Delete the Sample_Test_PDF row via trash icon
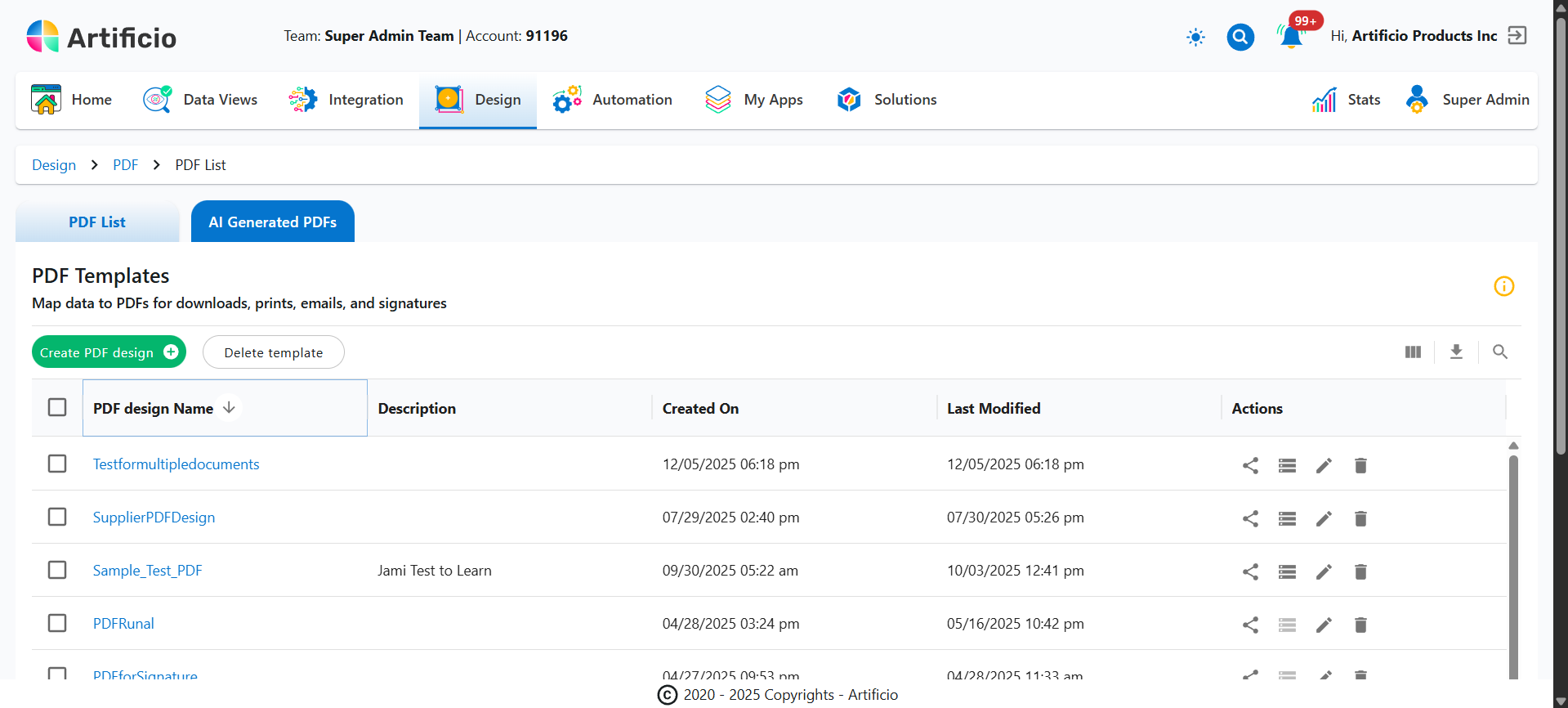The width and height of the screenshot is (1568, 708). tap(1360, 571)
